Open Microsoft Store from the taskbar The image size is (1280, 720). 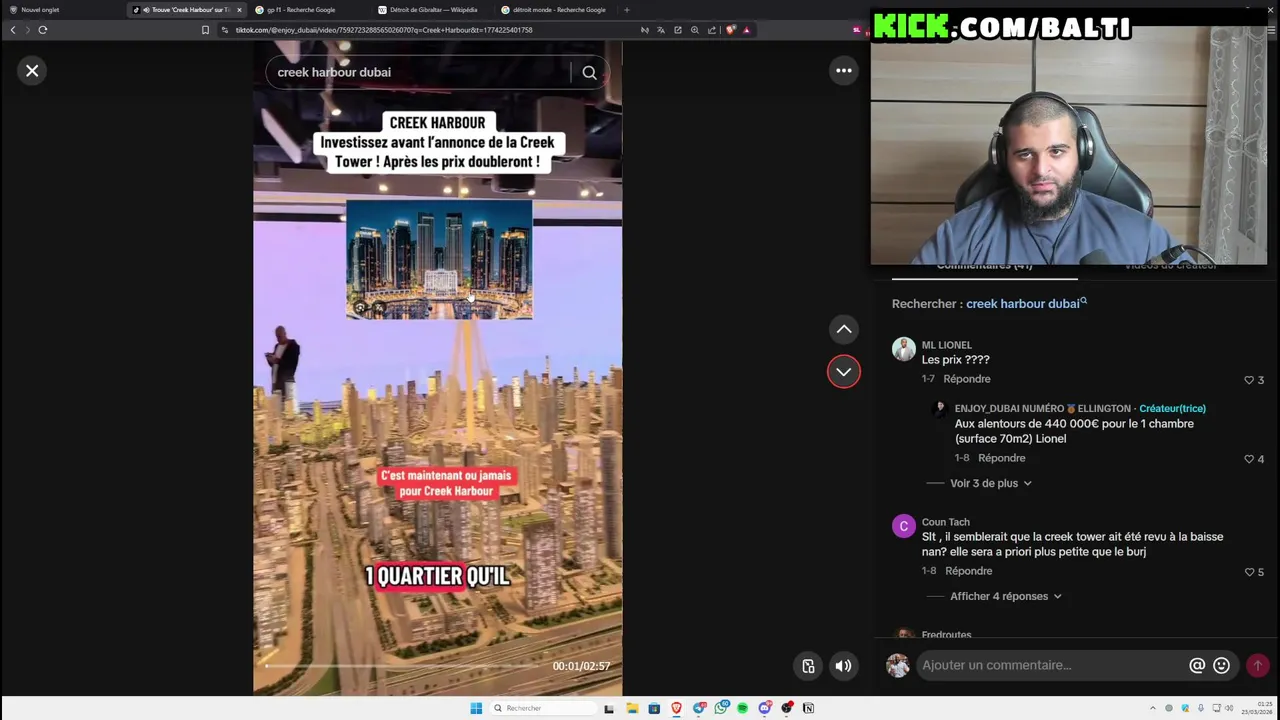point(654,708)
